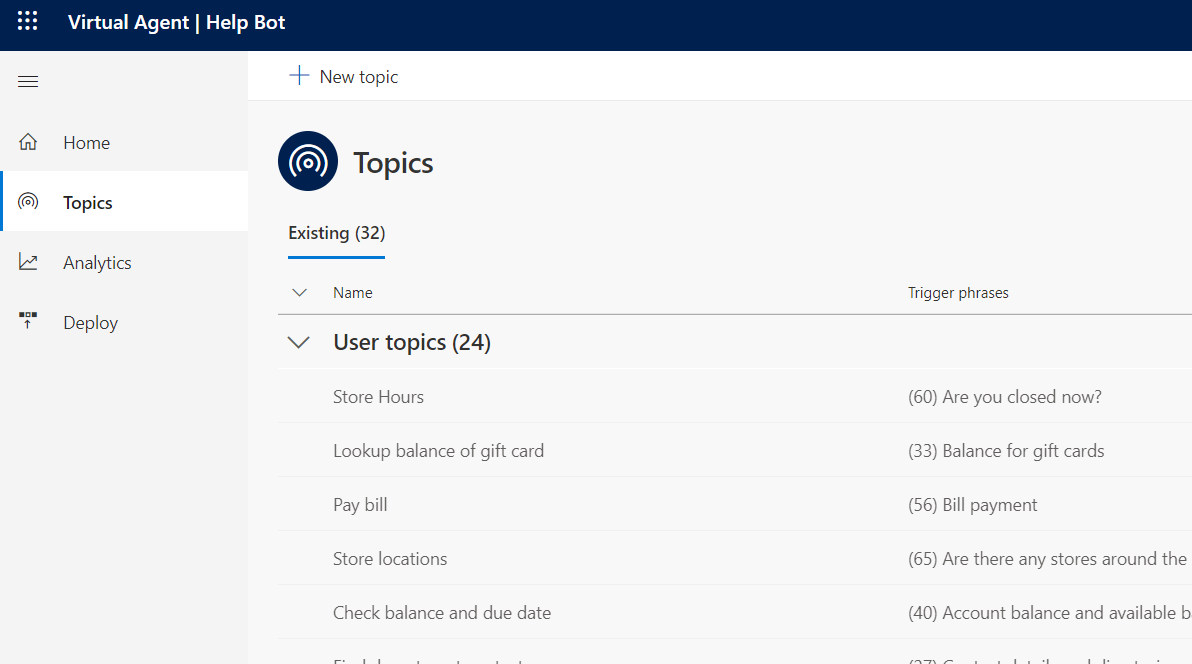This screenshot has height=664, width=1192.
Task: Open Check balance and due date topic
Action: pos(442,613)
